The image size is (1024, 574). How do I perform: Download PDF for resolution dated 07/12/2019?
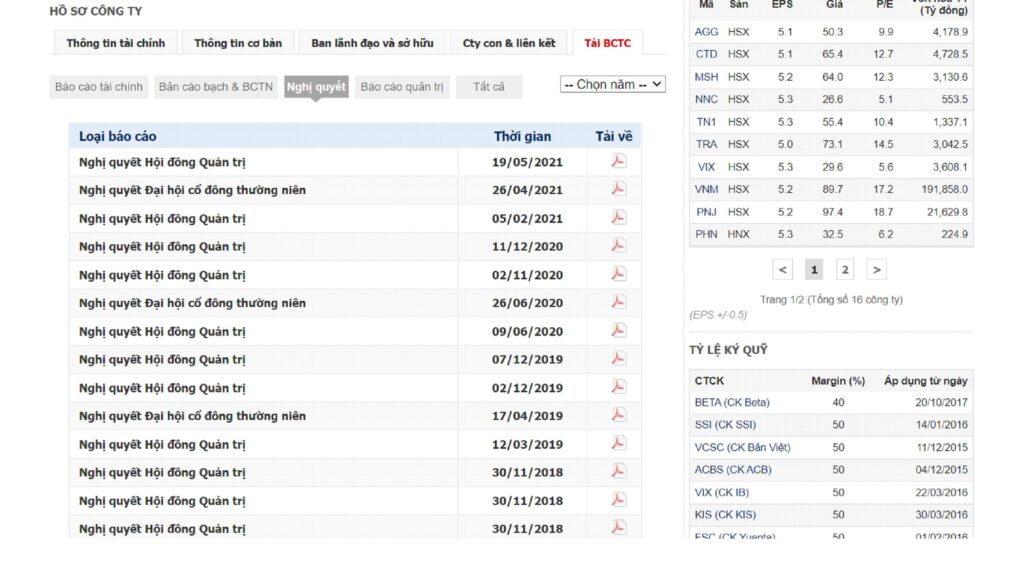pyautogui.click(x=618, y=359)
